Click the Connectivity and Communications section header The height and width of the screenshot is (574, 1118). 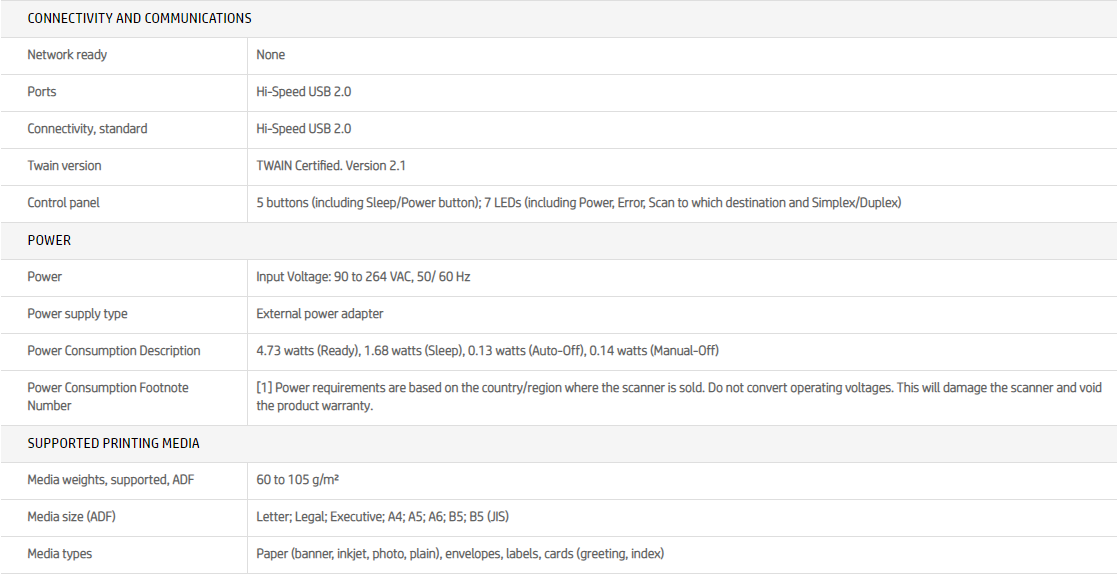(139, 18)
